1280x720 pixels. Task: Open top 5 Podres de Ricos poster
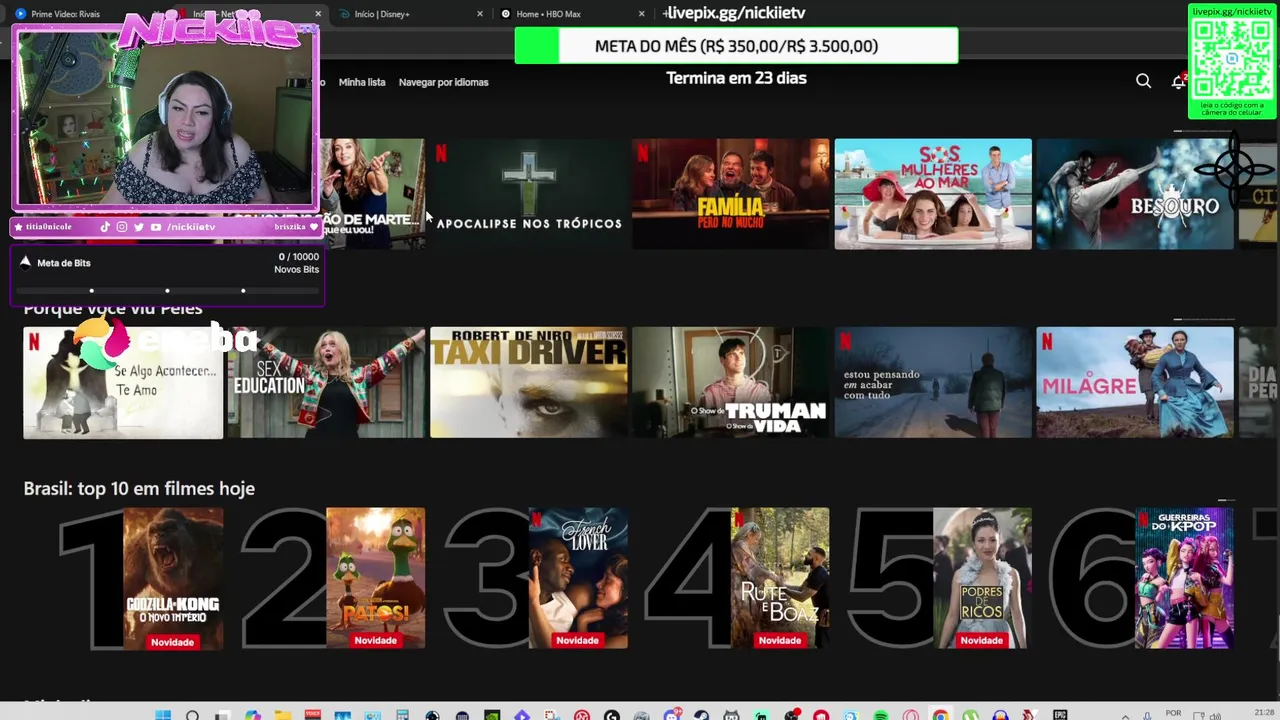click(982, 578)
